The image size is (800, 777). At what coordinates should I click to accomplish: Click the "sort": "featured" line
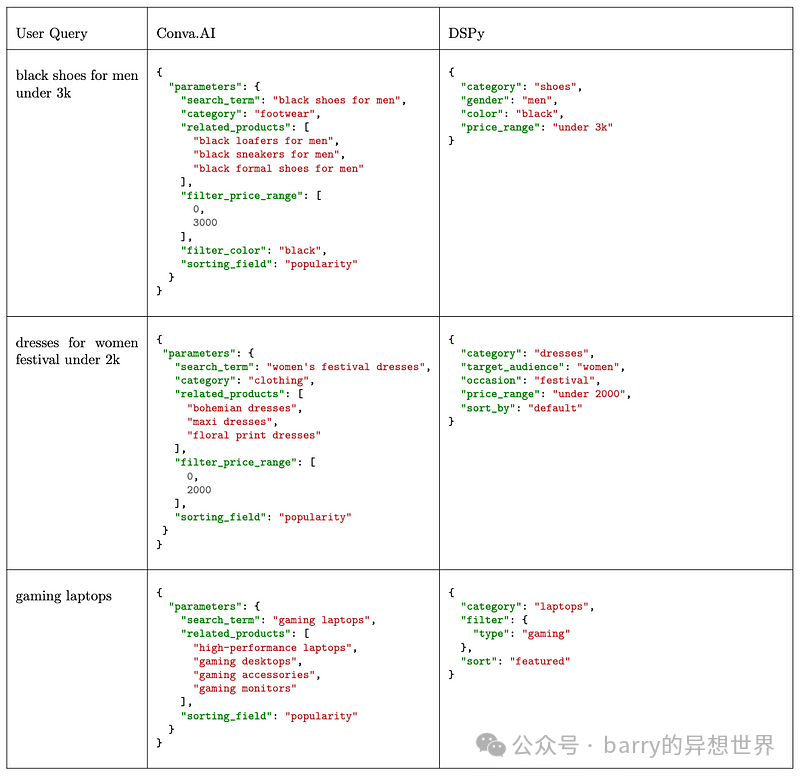515,661
